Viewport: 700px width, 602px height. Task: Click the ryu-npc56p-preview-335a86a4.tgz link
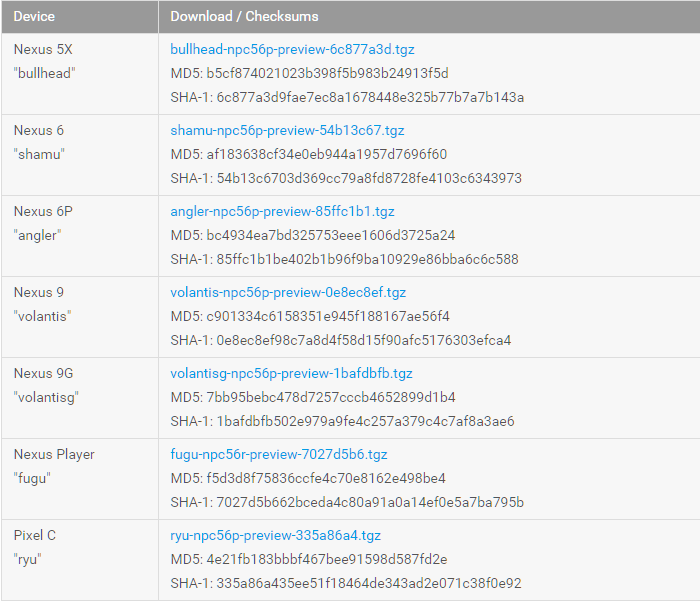coord(275,535)
